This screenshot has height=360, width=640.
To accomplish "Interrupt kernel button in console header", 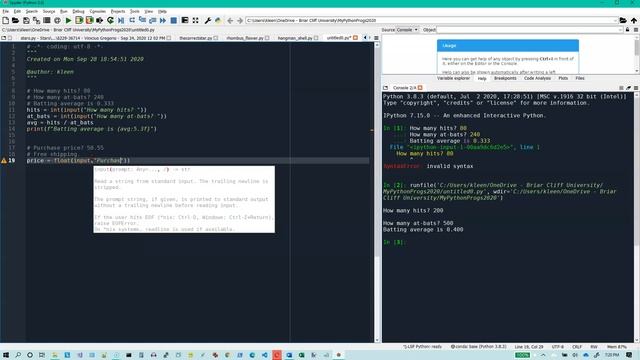I will click(x=621, y=88).
